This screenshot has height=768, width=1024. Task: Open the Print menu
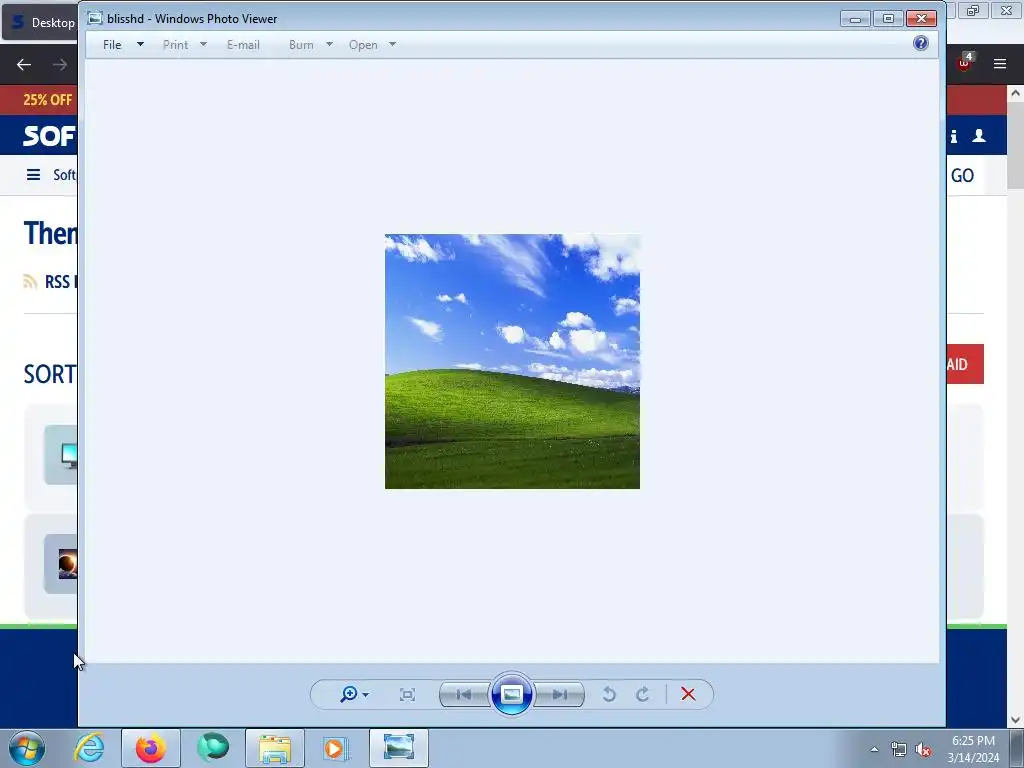[x=175, y=44]
